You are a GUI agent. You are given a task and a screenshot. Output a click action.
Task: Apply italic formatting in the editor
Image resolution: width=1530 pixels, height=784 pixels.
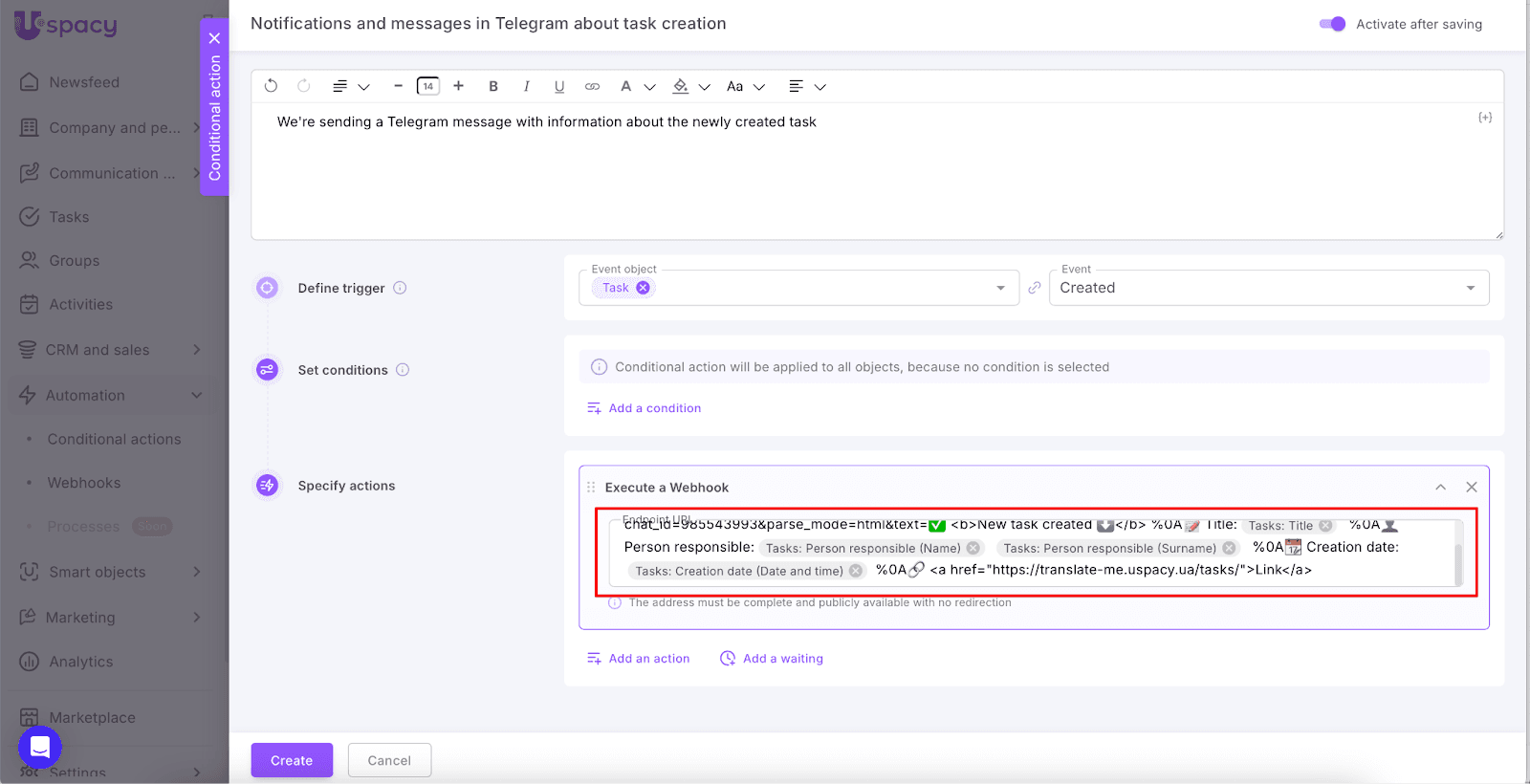point(526,86)
